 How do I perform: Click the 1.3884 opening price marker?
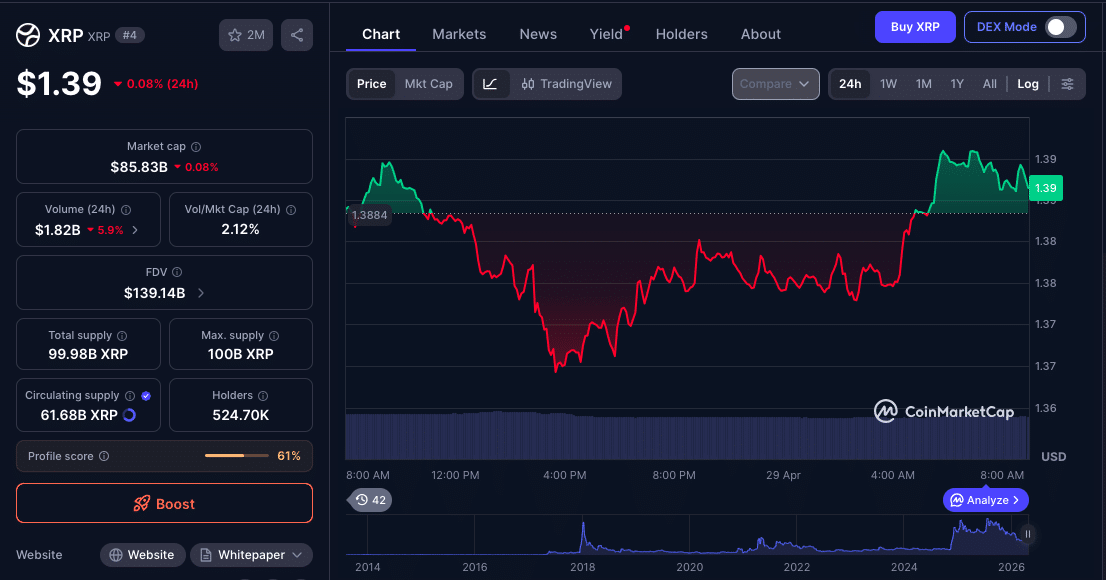coord(369,215)
